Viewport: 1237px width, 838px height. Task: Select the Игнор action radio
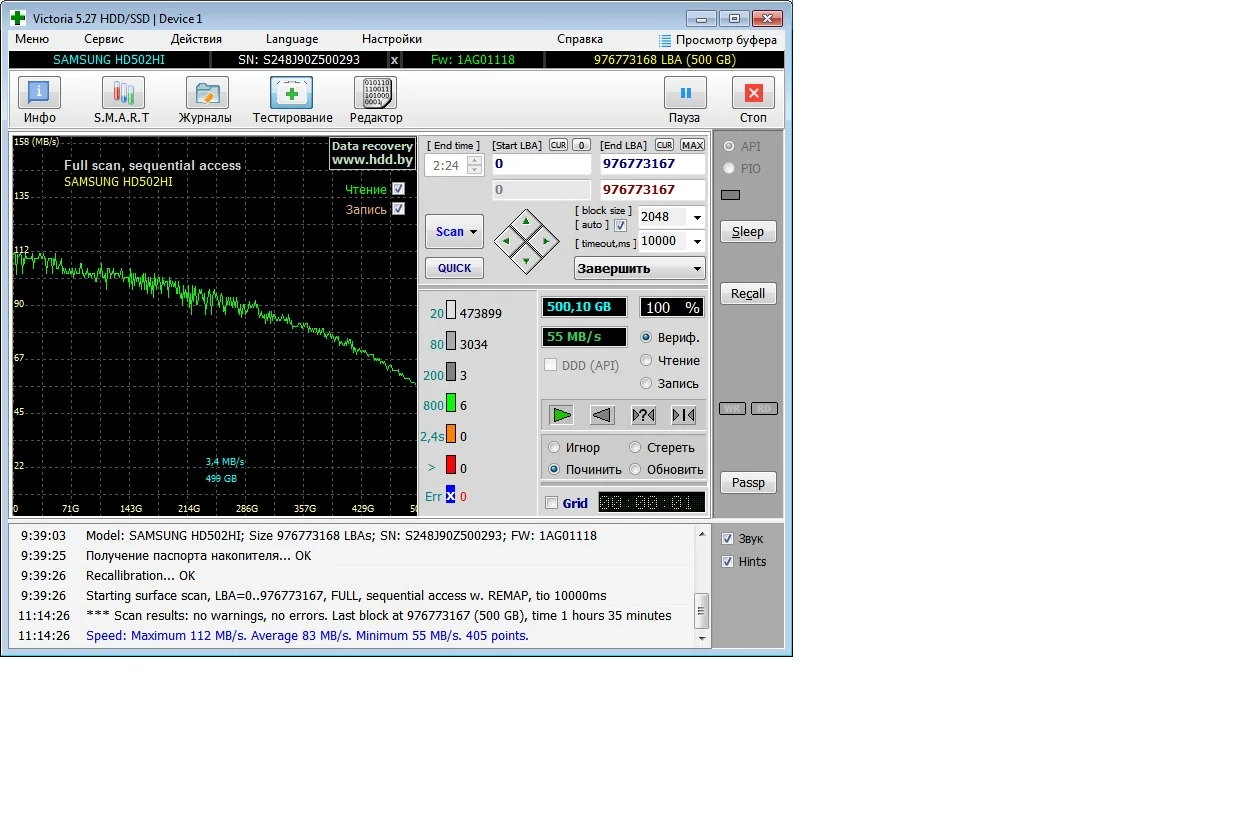click(x=554, y=448)
